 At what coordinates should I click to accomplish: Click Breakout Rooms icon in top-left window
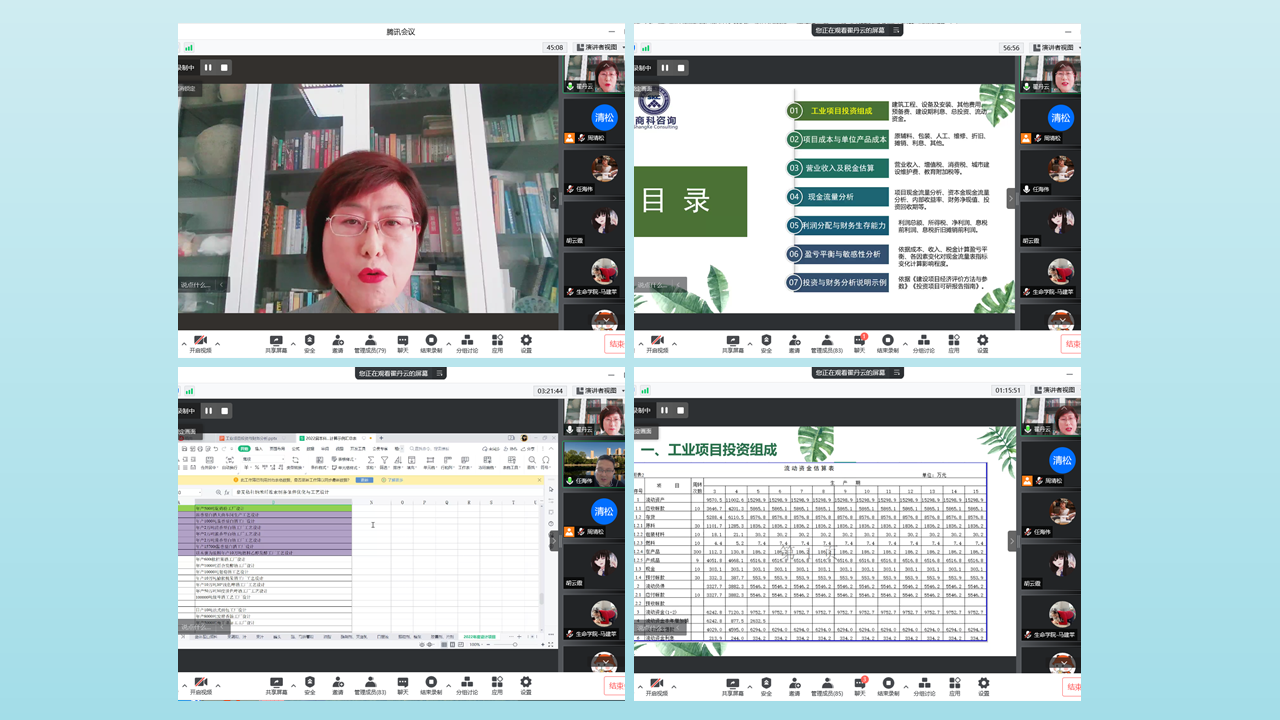pyautogui.click(x=467, y=341)
